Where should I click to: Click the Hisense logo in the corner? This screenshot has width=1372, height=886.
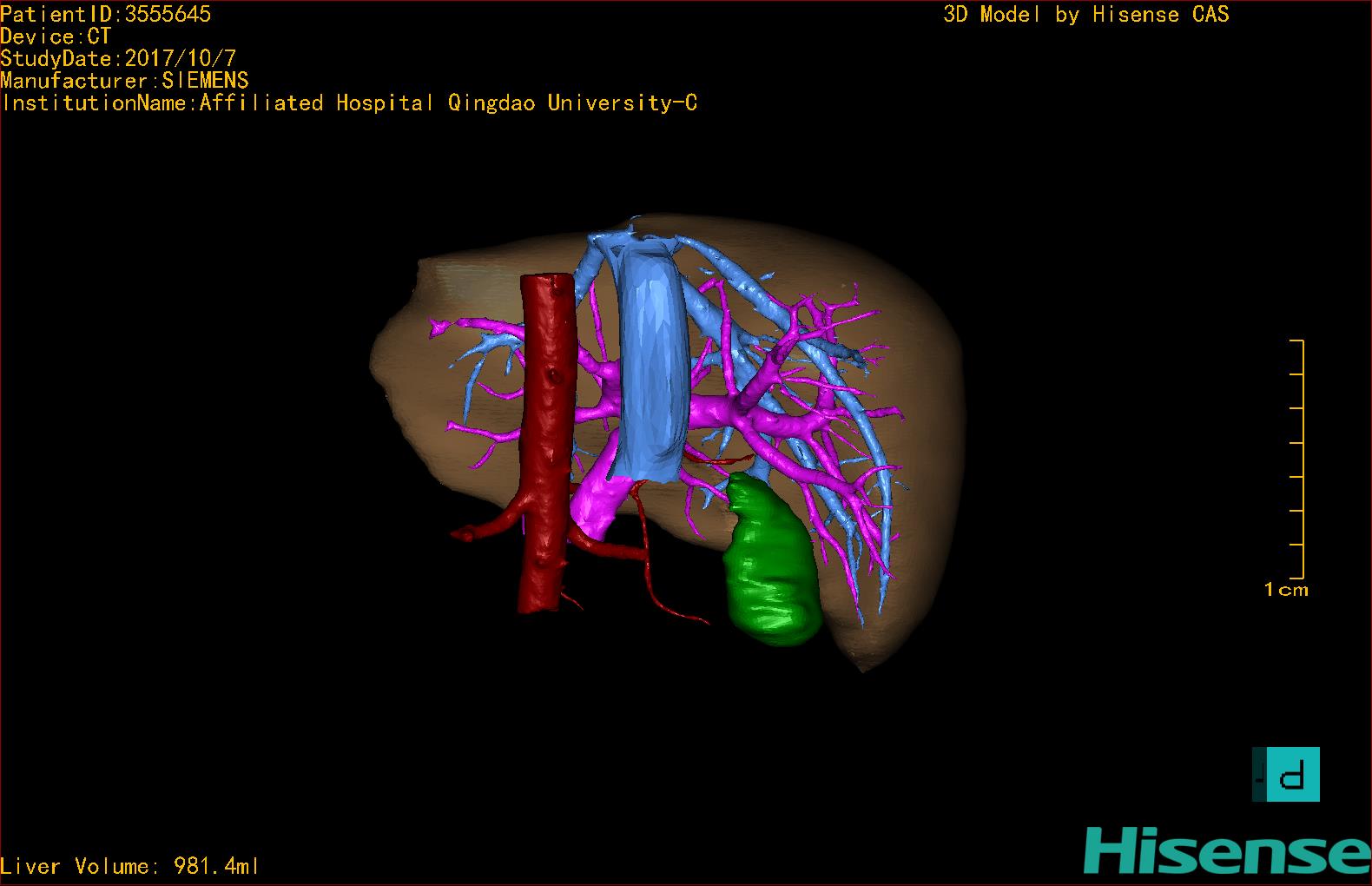coord(1227,849)
